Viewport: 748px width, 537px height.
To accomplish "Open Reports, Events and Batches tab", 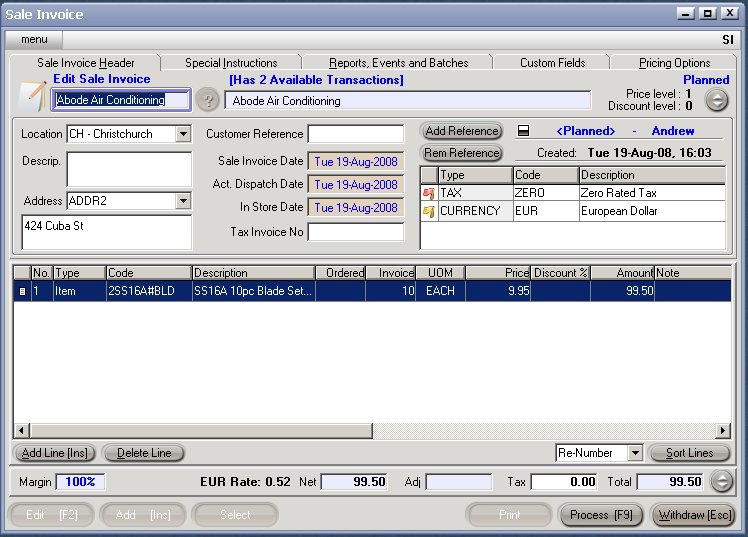I will pos(398,63).
